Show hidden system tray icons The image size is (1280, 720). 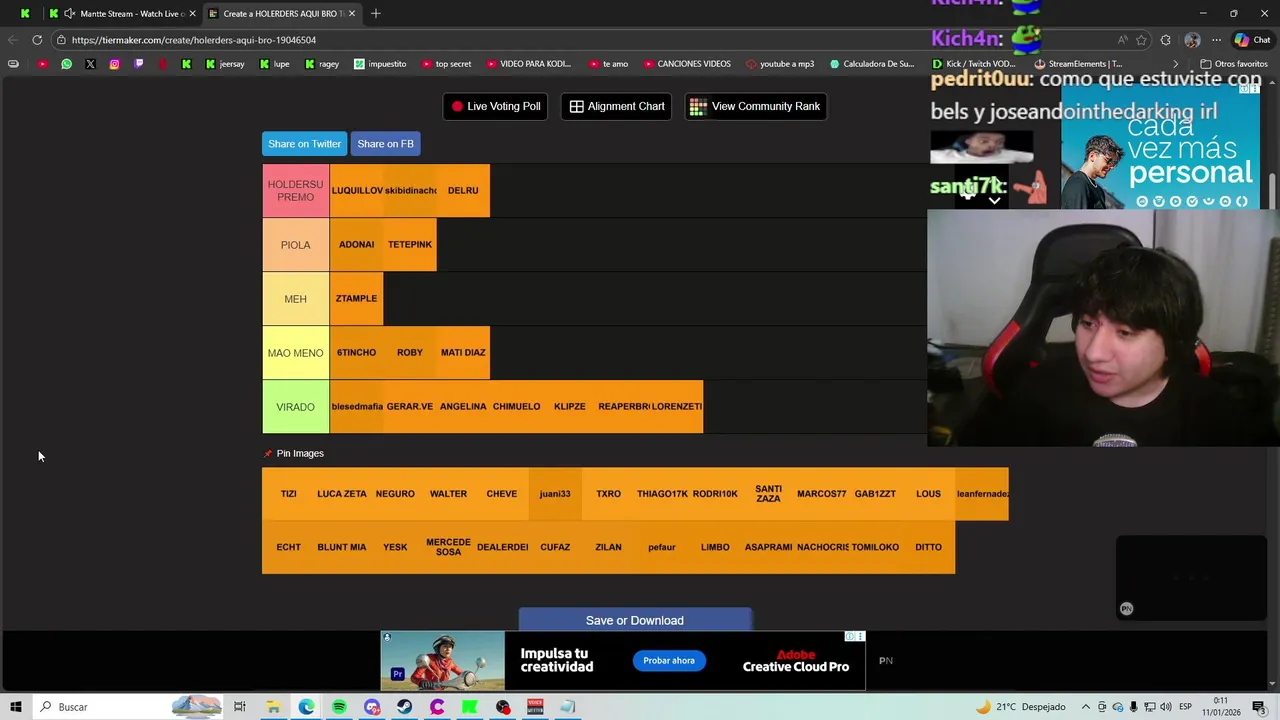[1086, 707]
